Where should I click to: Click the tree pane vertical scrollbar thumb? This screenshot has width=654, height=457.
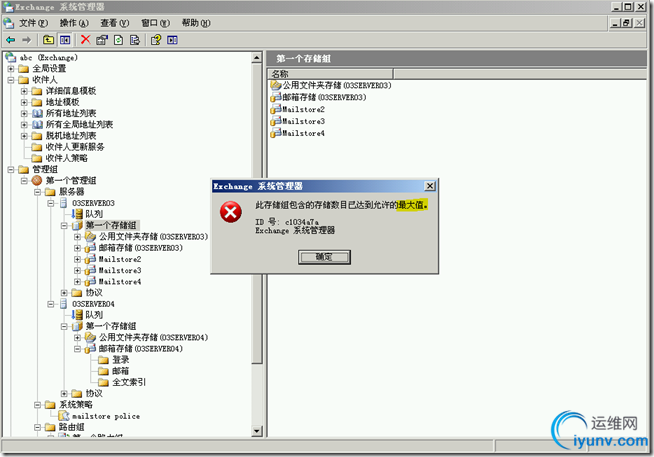tap(257, 213)
